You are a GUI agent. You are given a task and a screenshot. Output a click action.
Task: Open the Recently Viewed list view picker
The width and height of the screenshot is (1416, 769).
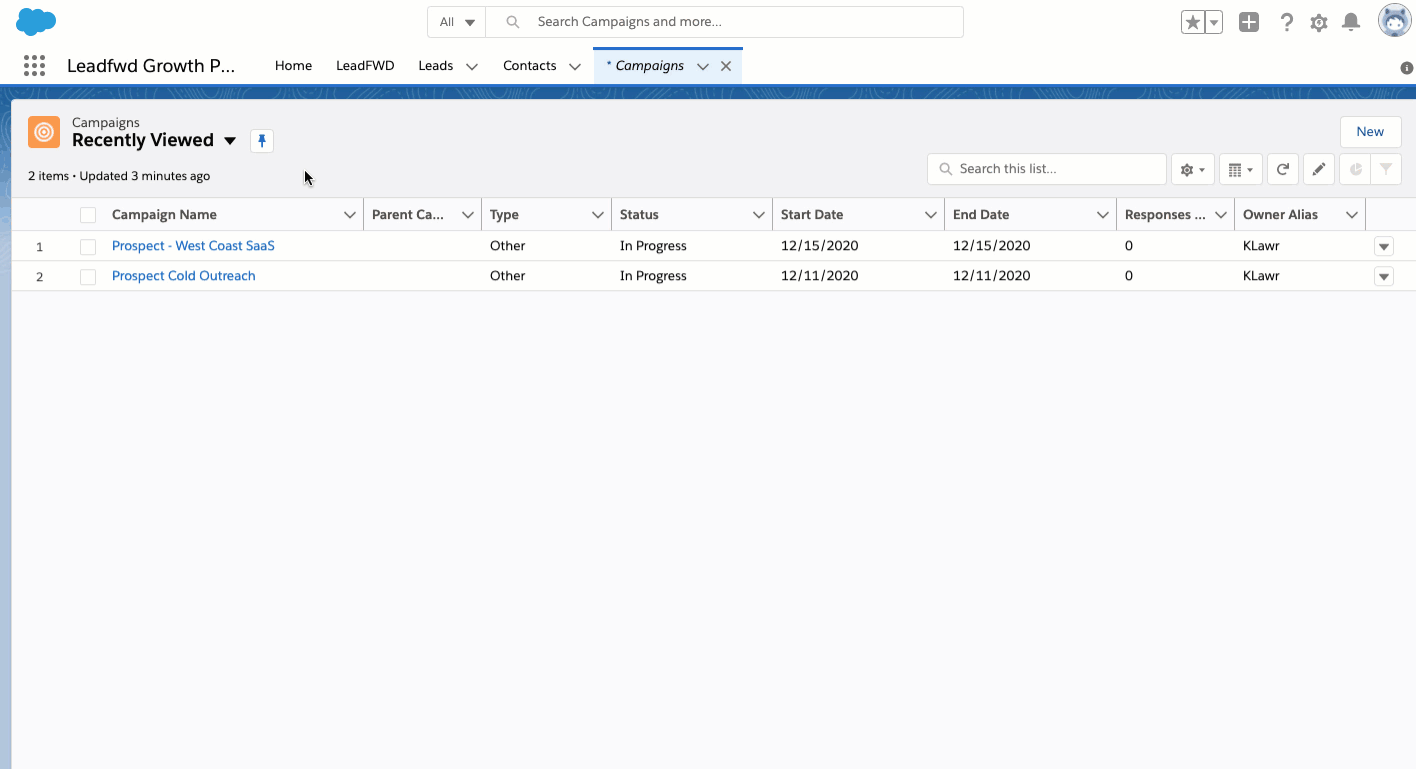click(230, 141)
